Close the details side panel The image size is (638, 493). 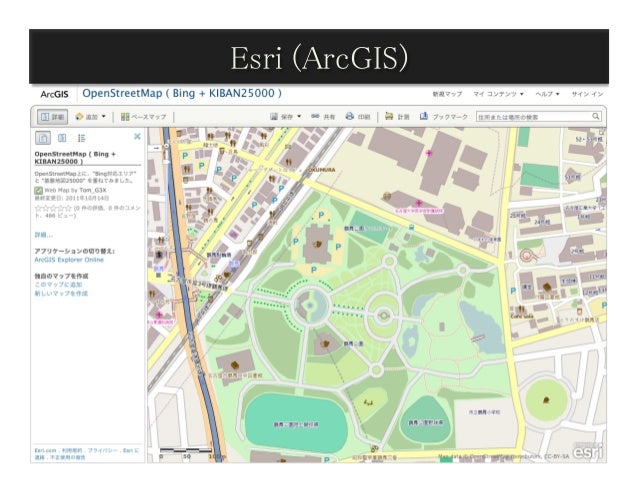click(137, 136)
